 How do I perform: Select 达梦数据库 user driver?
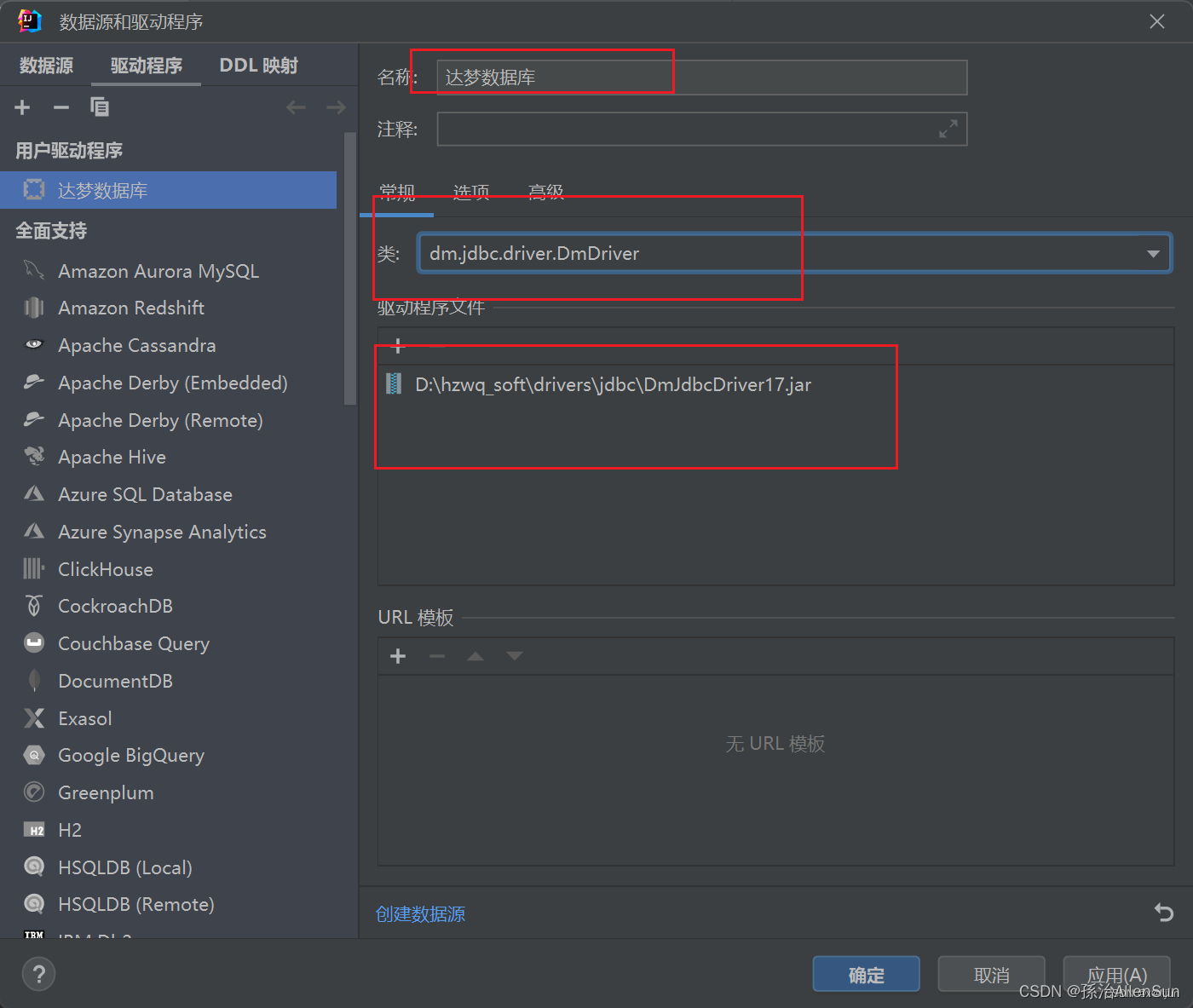(169, 190)
